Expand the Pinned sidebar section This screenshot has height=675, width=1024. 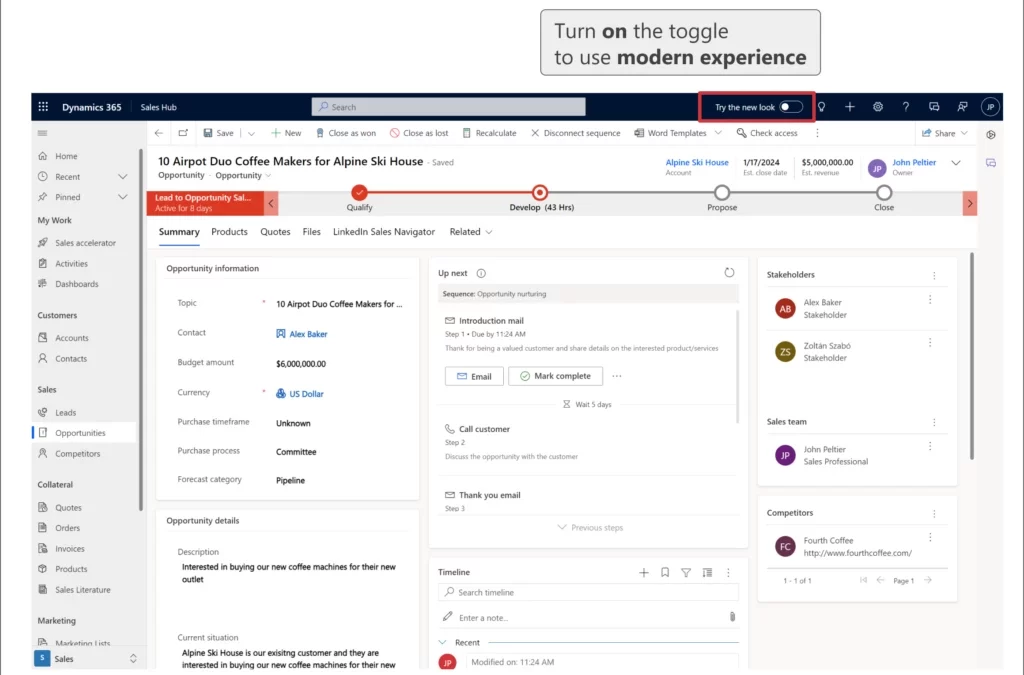coord(122,197)
